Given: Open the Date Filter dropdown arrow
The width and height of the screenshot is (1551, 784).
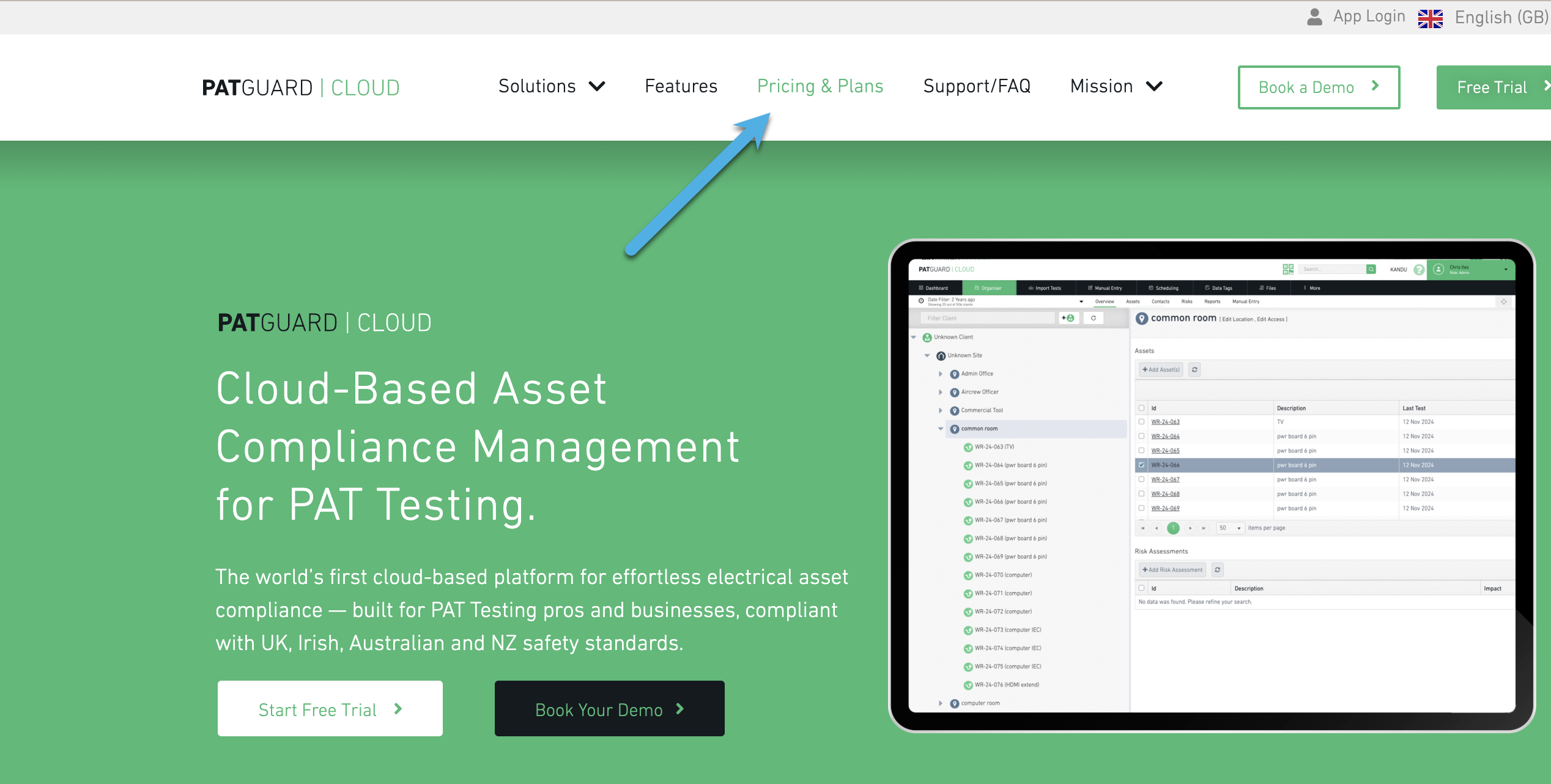Looking at the screenshot, I should (x=1081, y=301).
